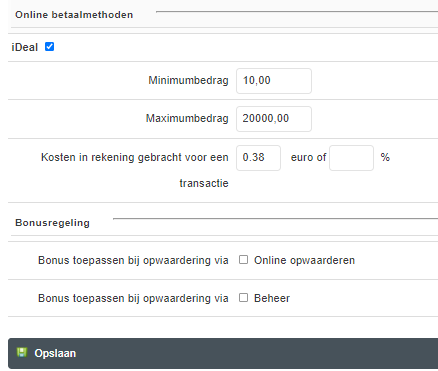Click the Online opwaarderen label text
Image resolution: width=438 pixels, height=371 pixels.
[x=304, y=260]
